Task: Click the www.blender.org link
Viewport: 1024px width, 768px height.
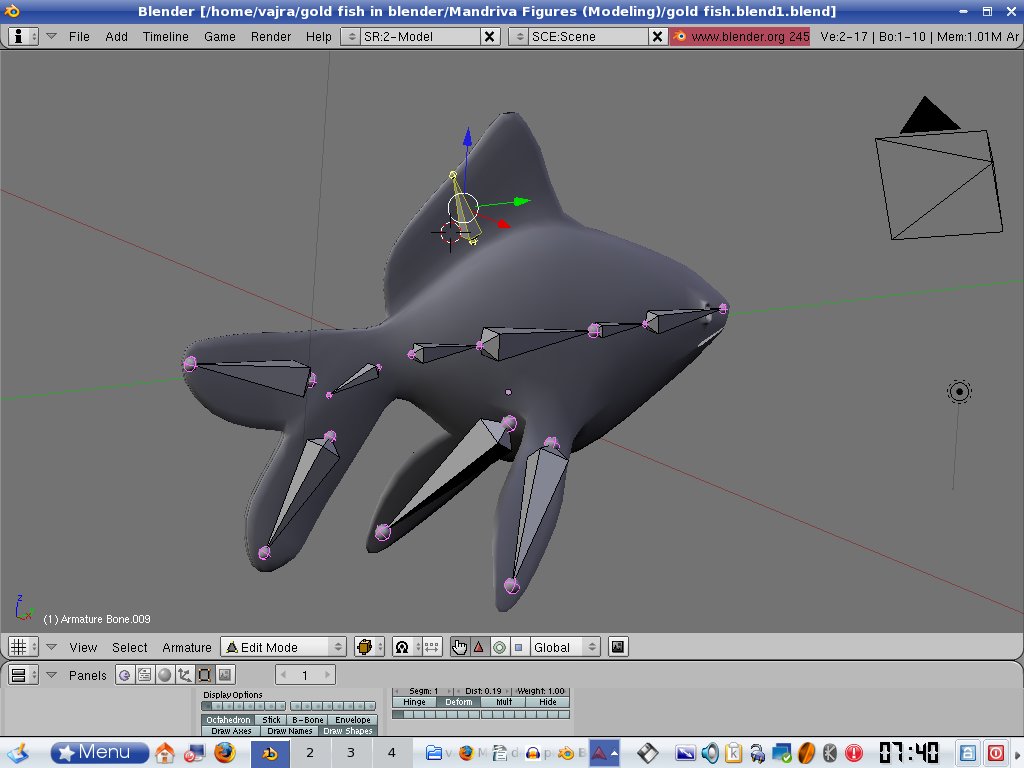Action: (740, 36)
